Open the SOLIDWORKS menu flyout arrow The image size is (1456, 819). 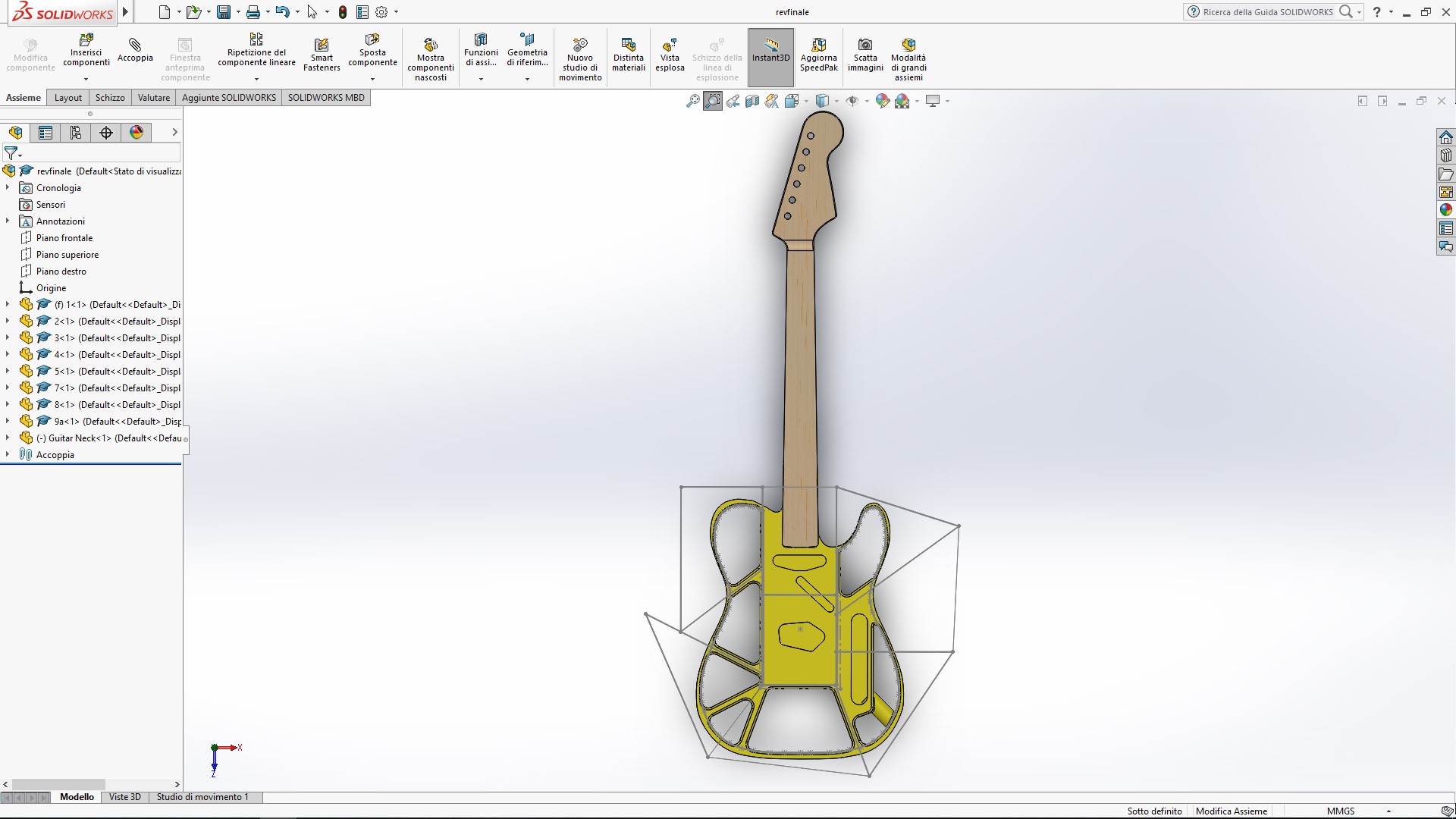pyautogui.click(x=125, y=12)
